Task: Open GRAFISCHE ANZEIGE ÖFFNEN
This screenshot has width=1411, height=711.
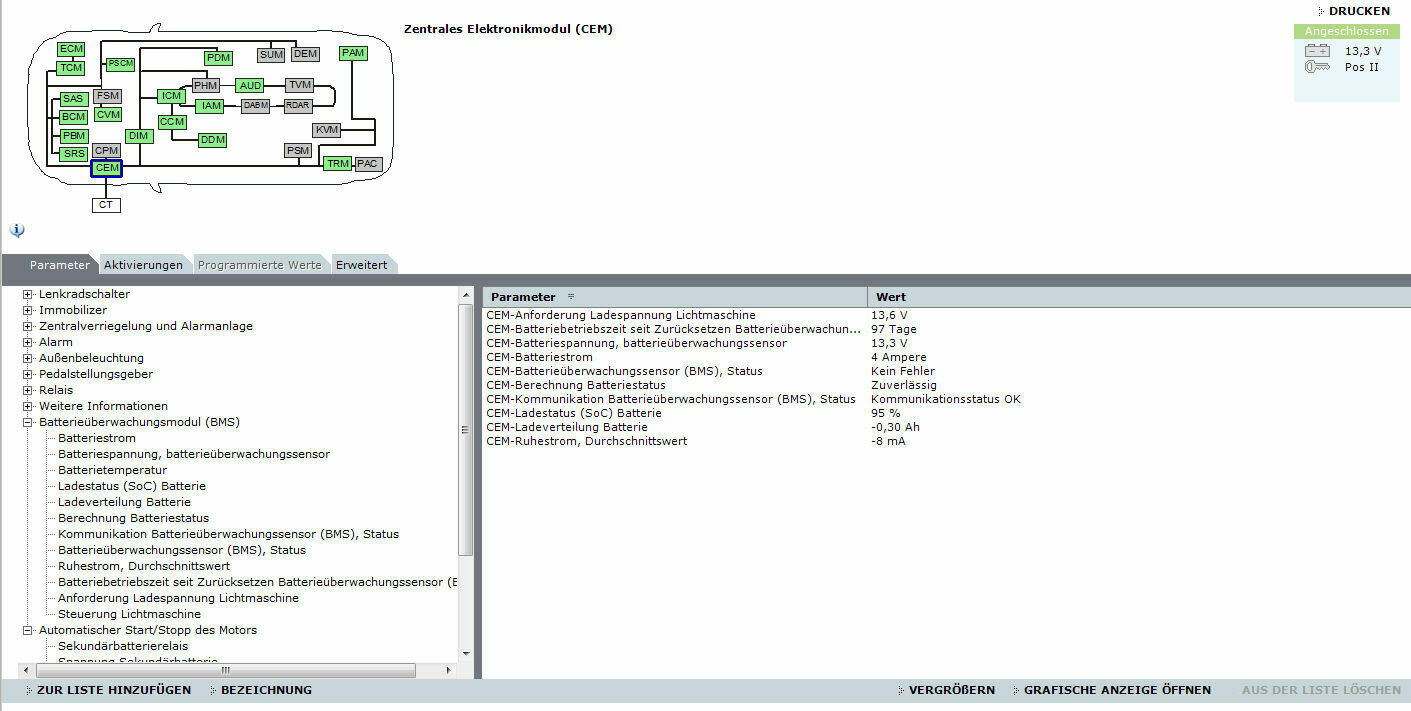Action: click(1116, 690)
